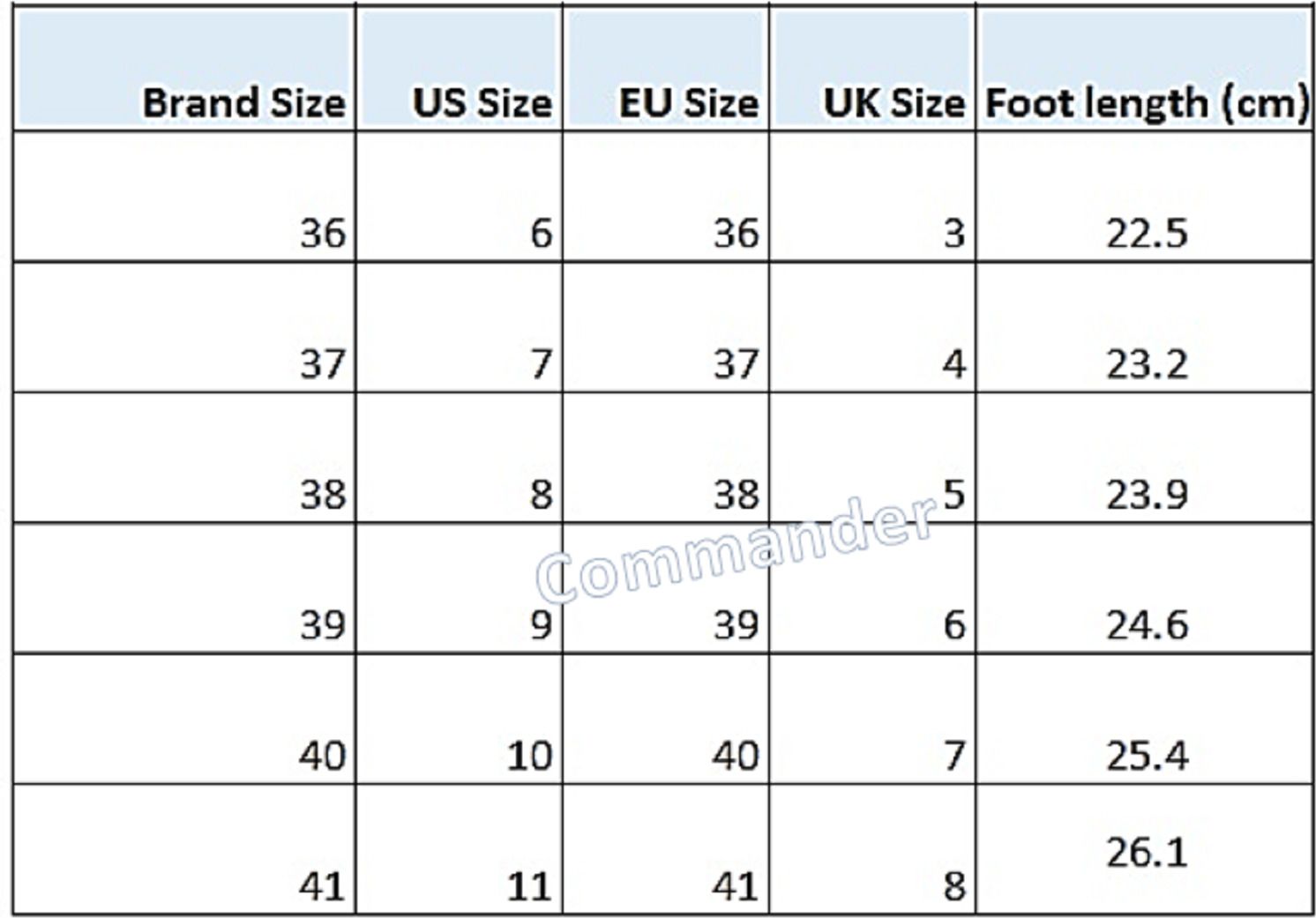Select foot length cell 22.5

1145,197
